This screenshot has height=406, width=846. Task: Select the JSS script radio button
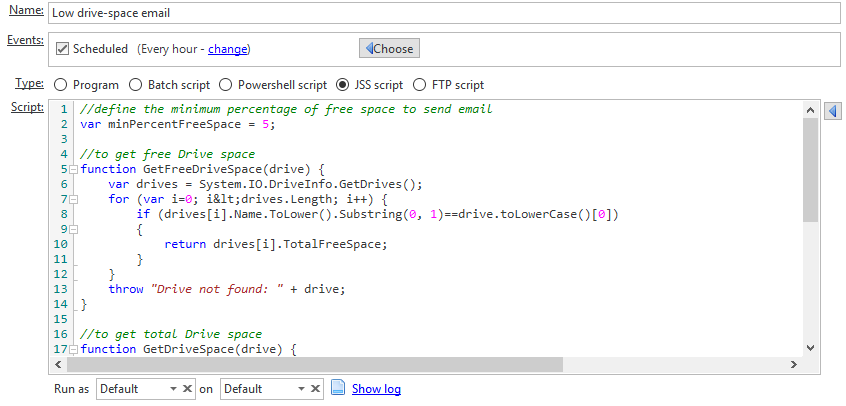342,85
